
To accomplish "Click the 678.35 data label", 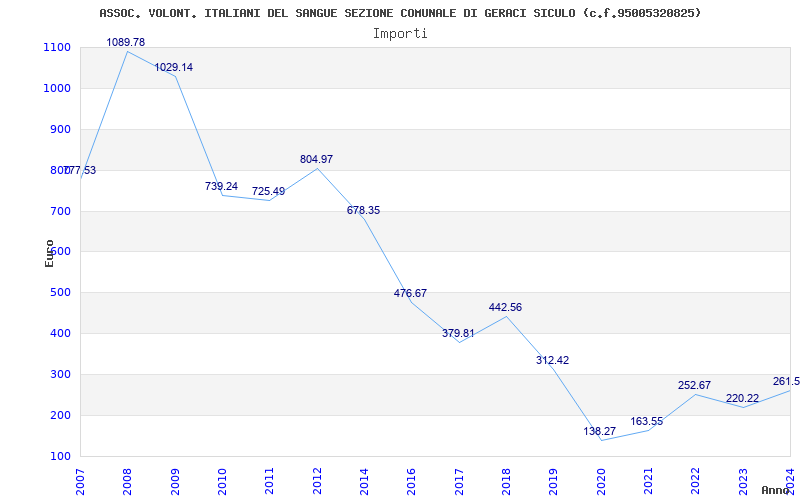I will pyautogui.click(x=363, y=210).
